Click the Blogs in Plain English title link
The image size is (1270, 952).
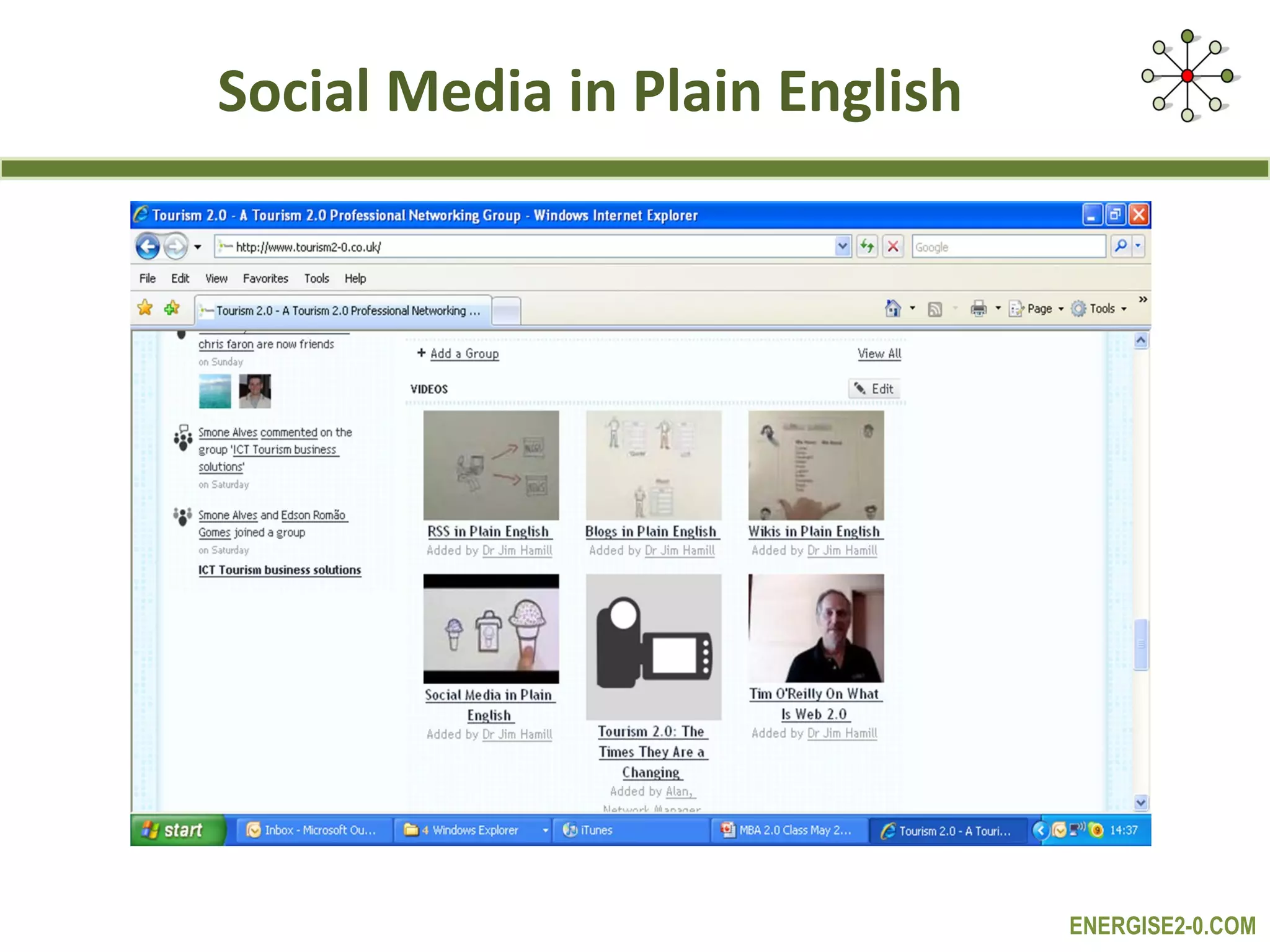pos(651,531)
